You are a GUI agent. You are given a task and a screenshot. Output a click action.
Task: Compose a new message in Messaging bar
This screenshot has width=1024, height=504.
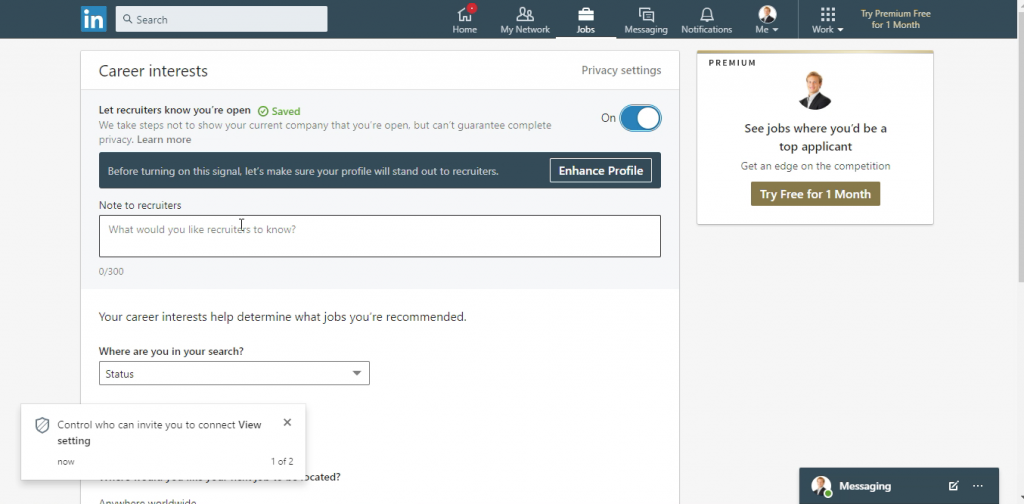pos(953,486)
